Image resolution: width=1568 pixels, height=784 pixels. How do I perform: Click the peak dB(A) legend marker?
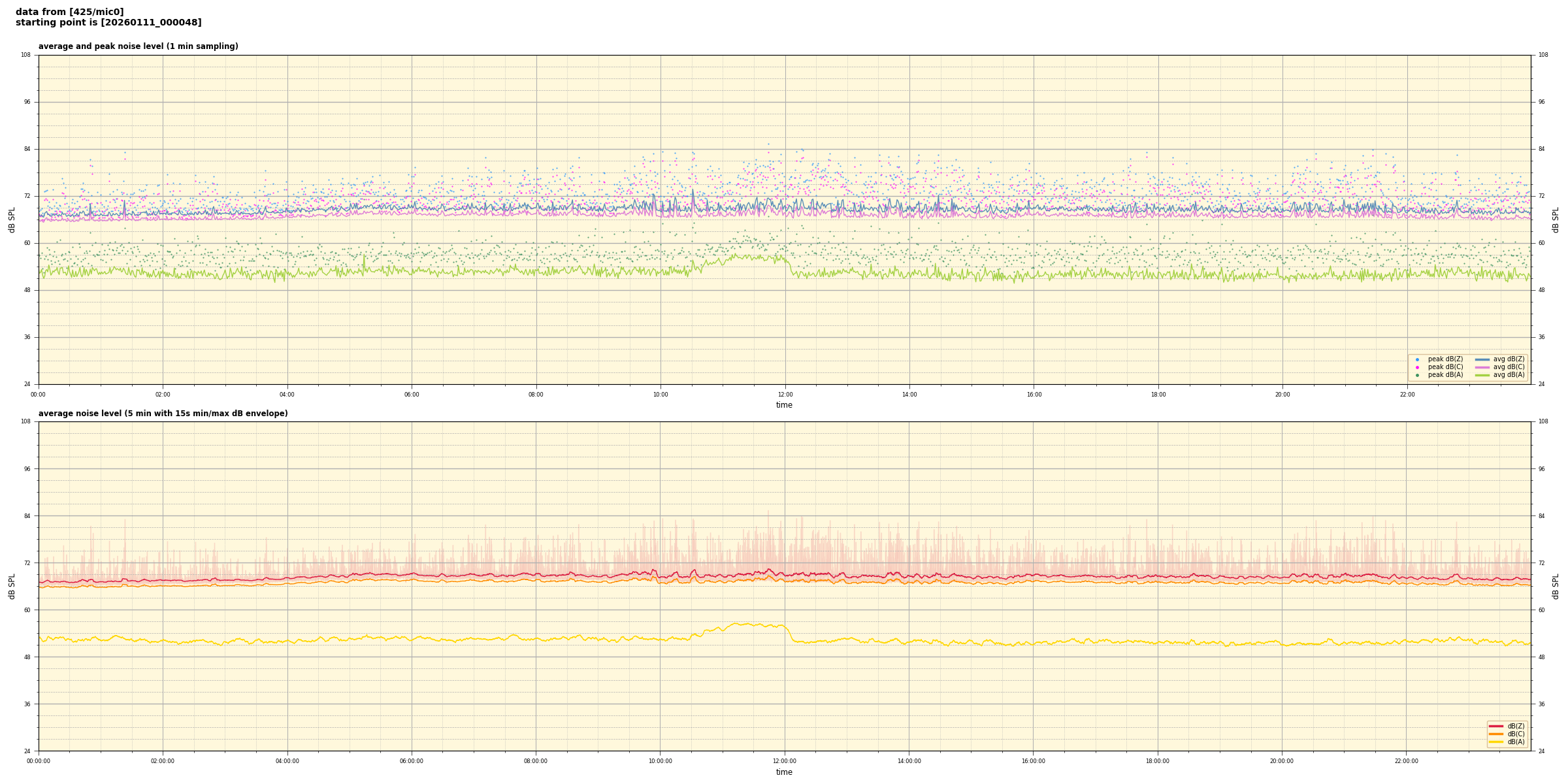[x=1417, y=375]
